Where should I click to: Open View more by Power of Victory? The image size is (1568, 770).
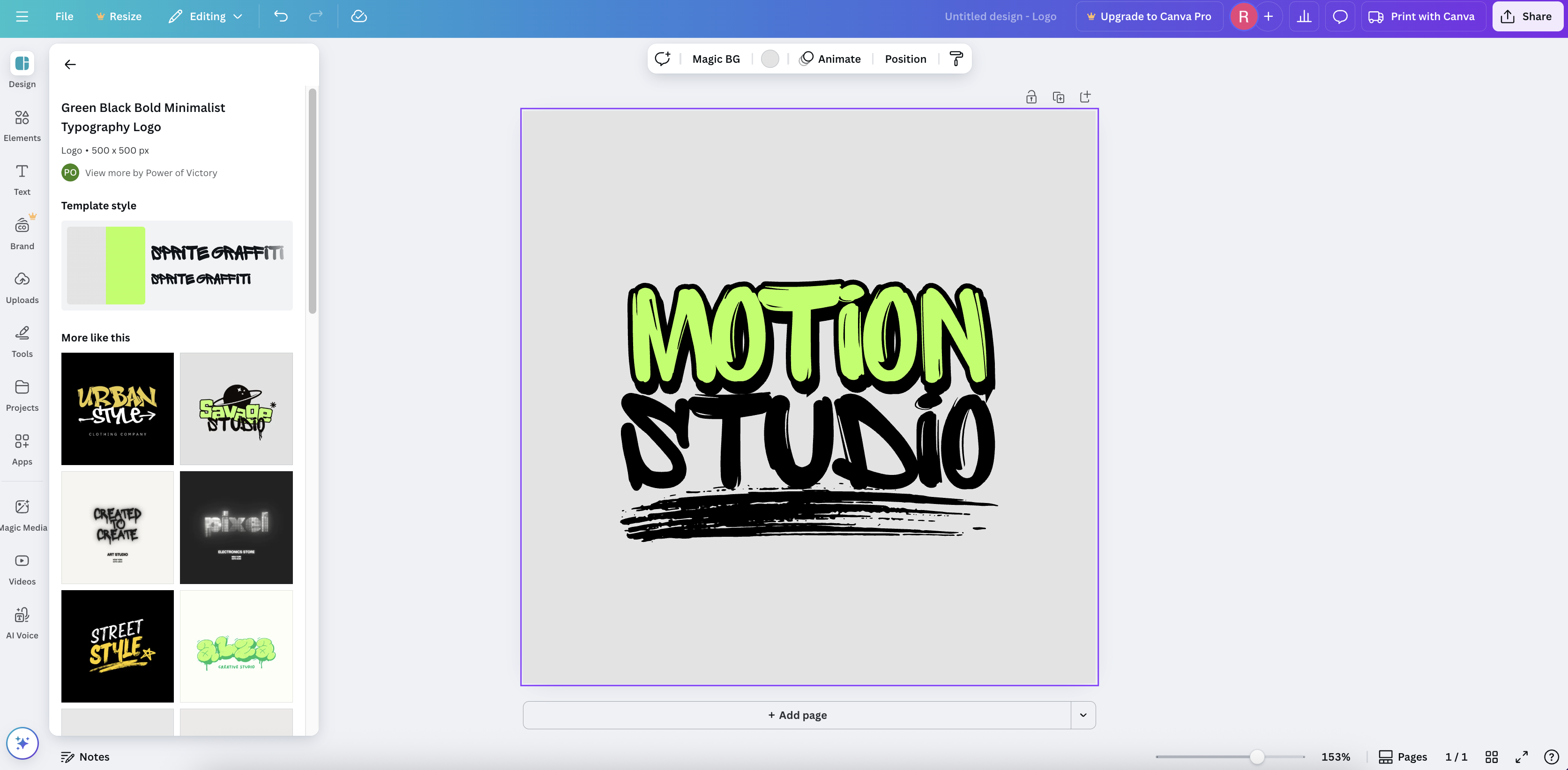[x=151, y=173]
